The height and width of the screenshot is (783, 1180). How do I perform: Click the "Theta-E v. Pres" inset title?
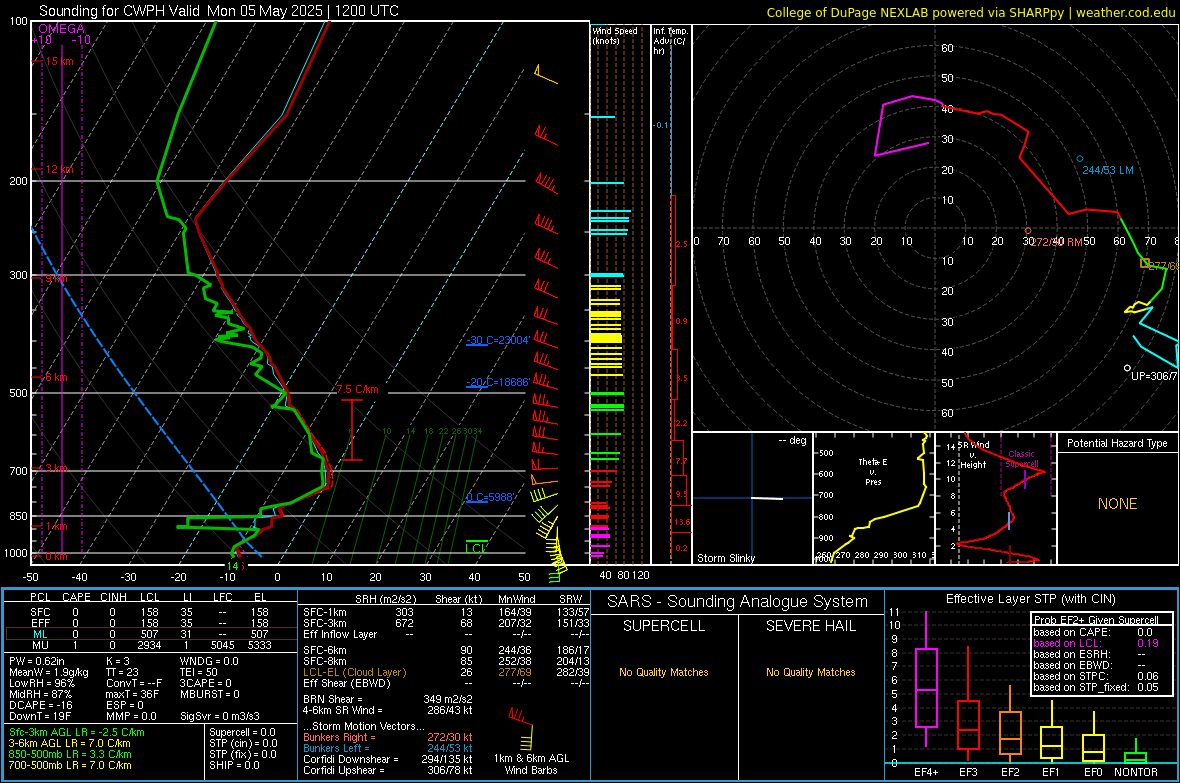coord(872,471)
